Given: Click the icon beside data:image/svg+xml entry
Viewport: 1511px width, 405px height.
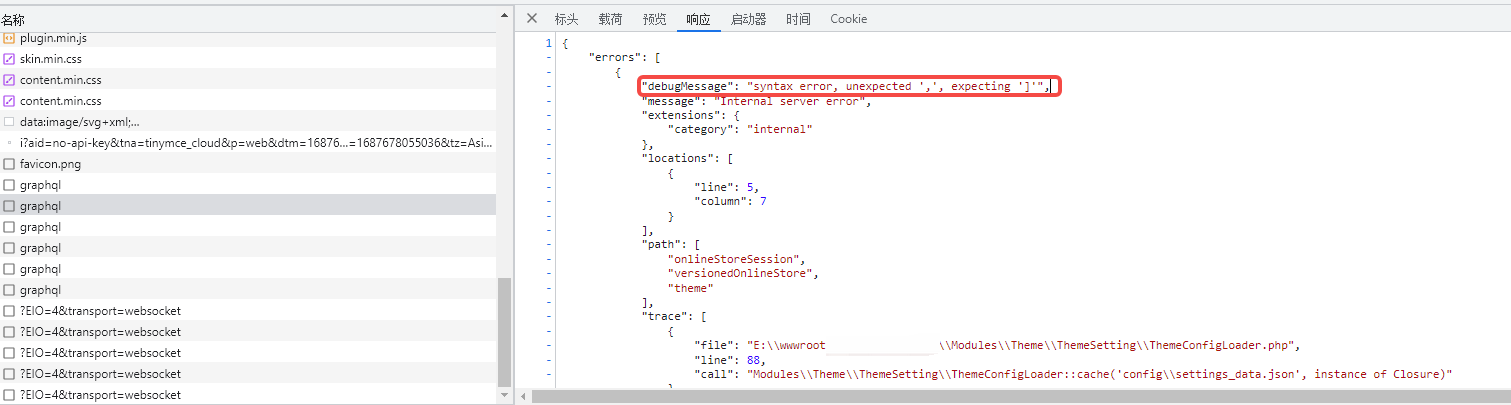Looking at the screenshot, I should point(9,122).
